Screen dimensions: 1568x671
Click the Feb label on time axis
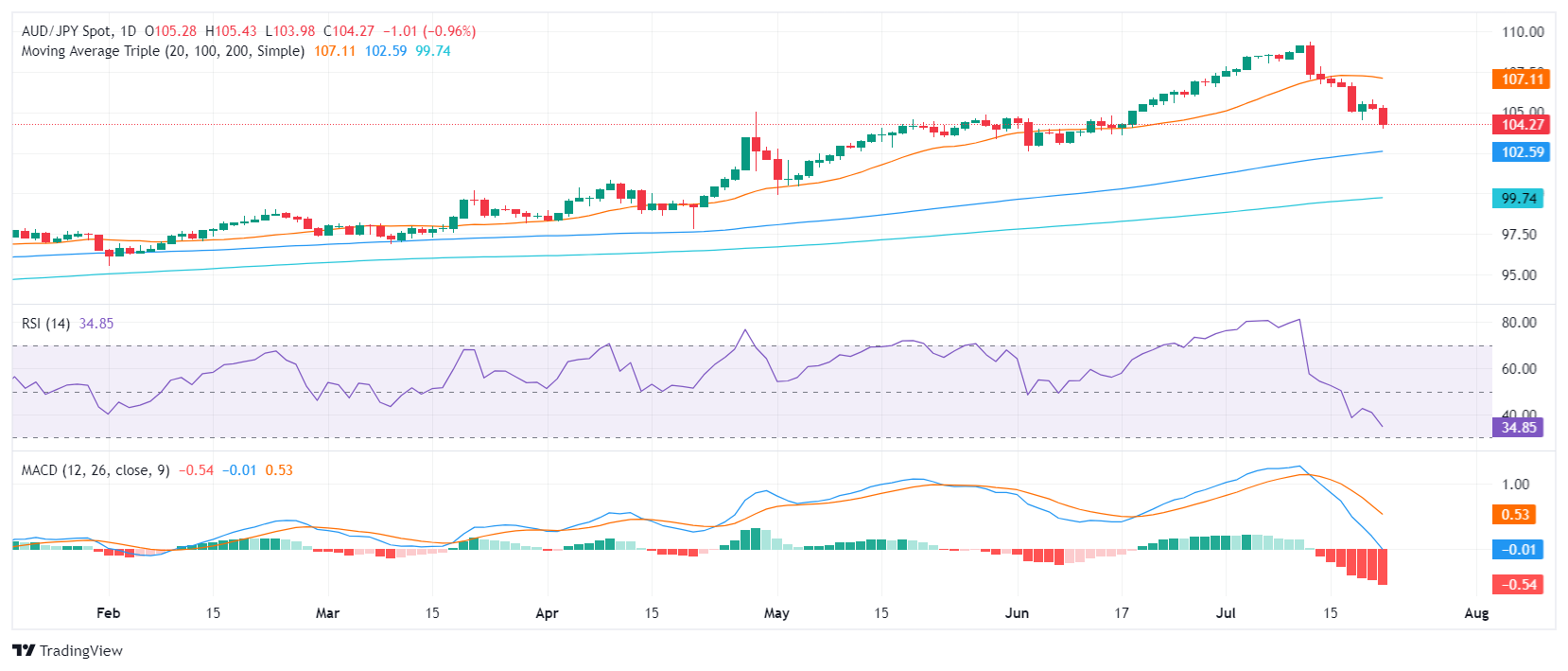click(109, 613)
